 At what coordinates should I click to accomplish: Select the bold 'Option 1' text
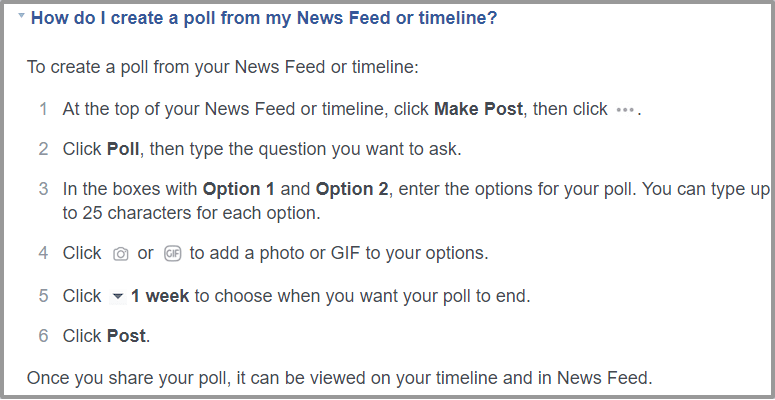click(238, 189)
